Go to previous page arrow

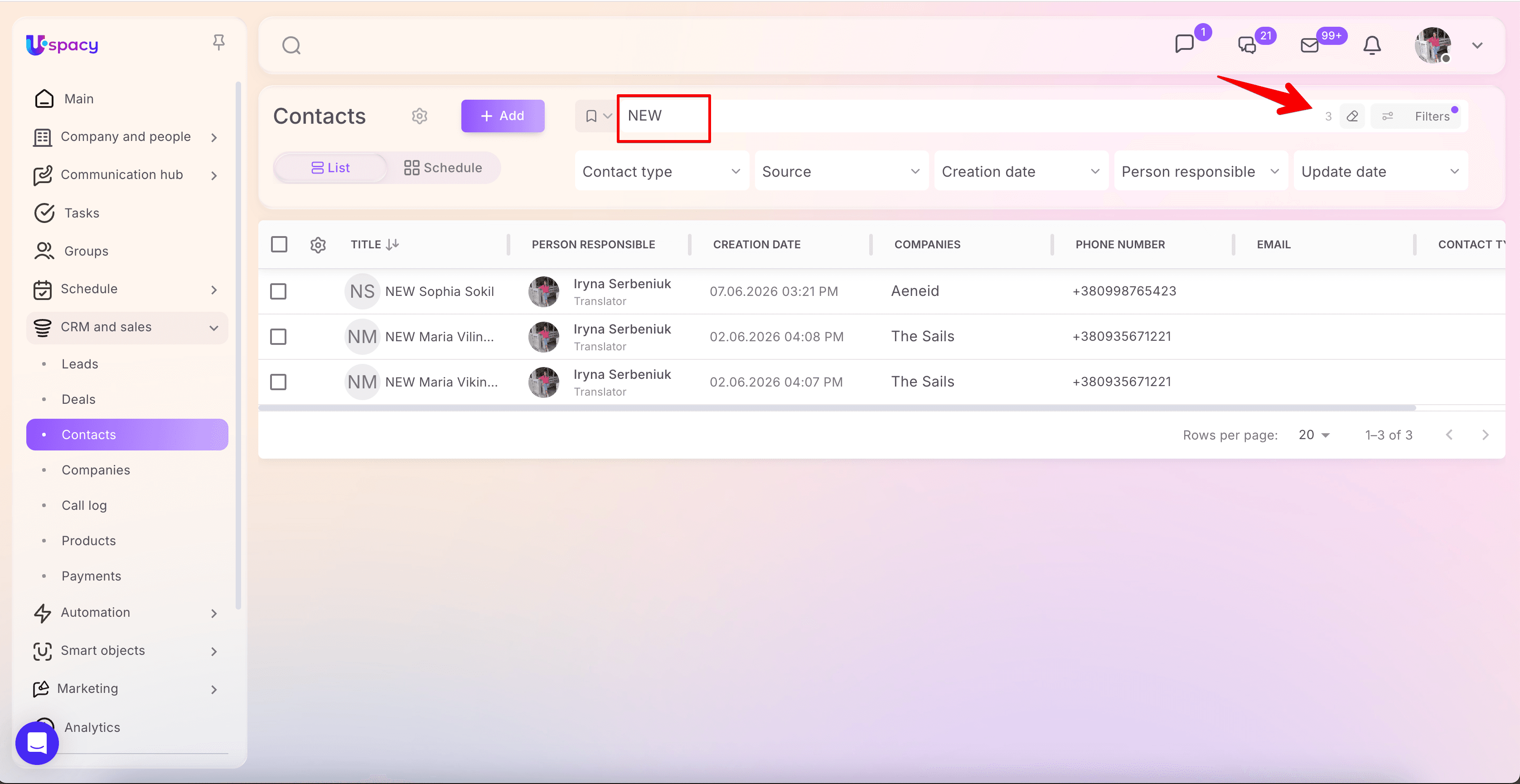1449,436
